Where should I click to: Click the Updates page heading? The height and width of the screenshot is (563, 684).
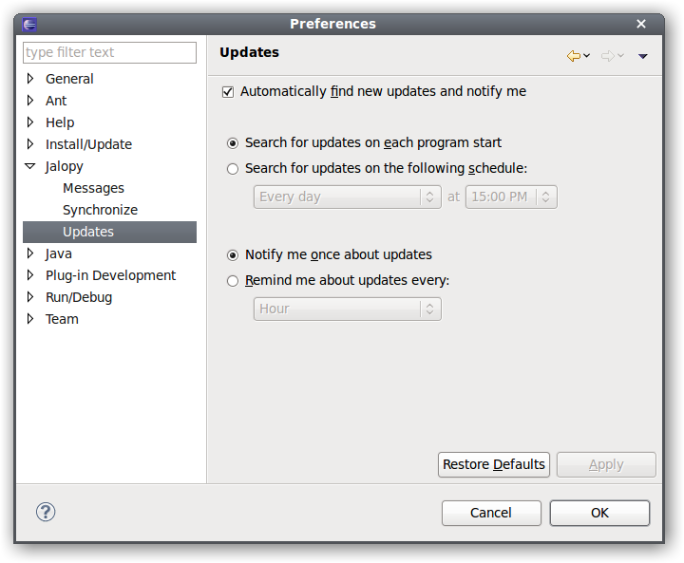point(249,52)
